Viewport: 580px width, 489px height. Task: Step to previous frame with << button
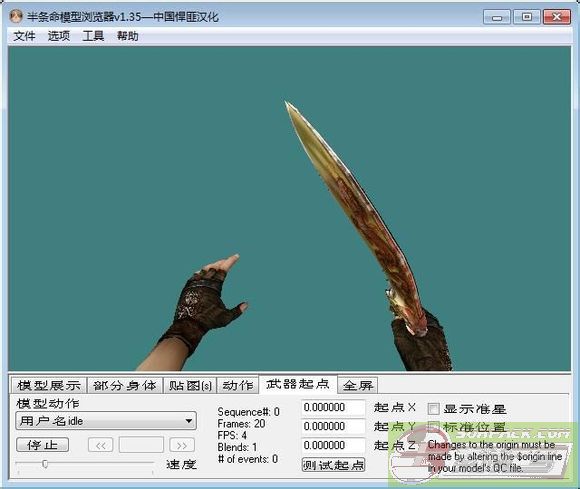point(101,445)
